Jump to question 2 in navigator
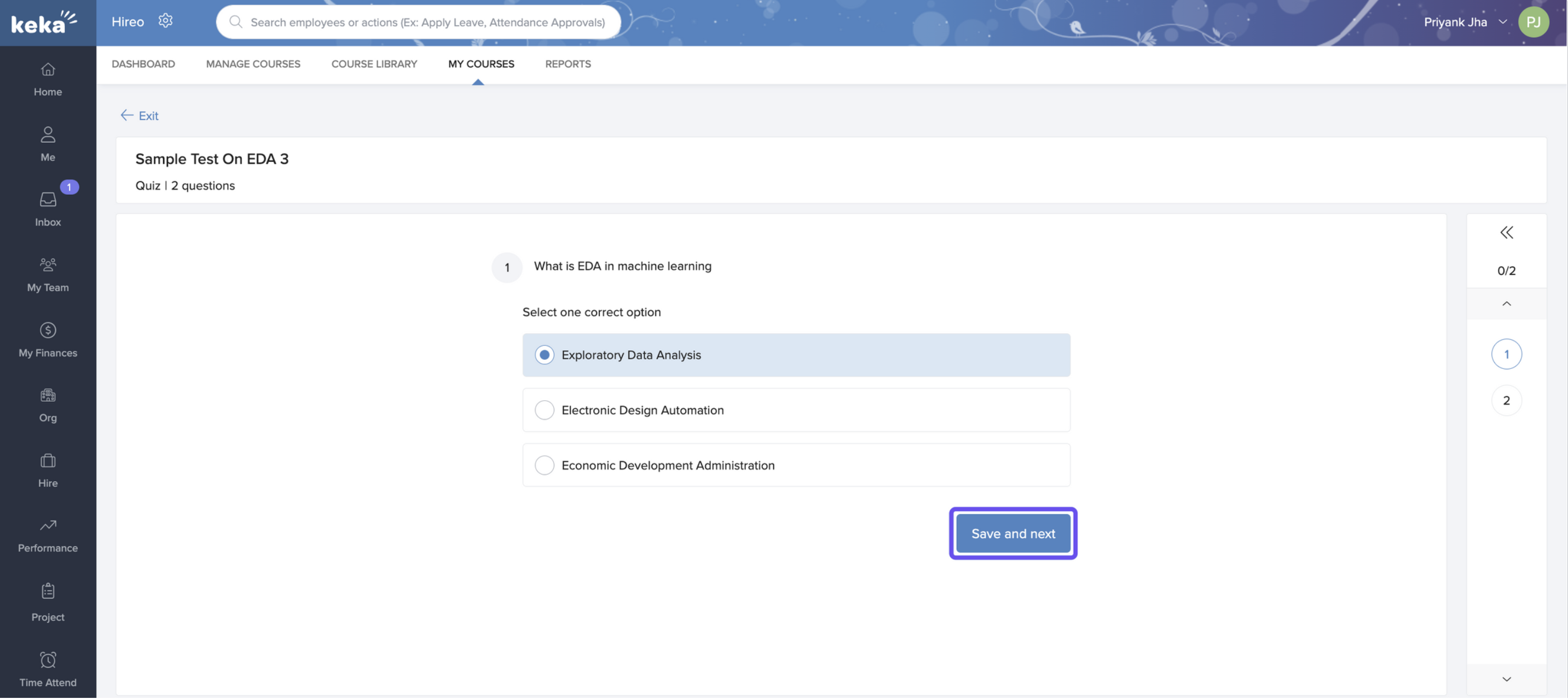 (x=1506, y=401)
